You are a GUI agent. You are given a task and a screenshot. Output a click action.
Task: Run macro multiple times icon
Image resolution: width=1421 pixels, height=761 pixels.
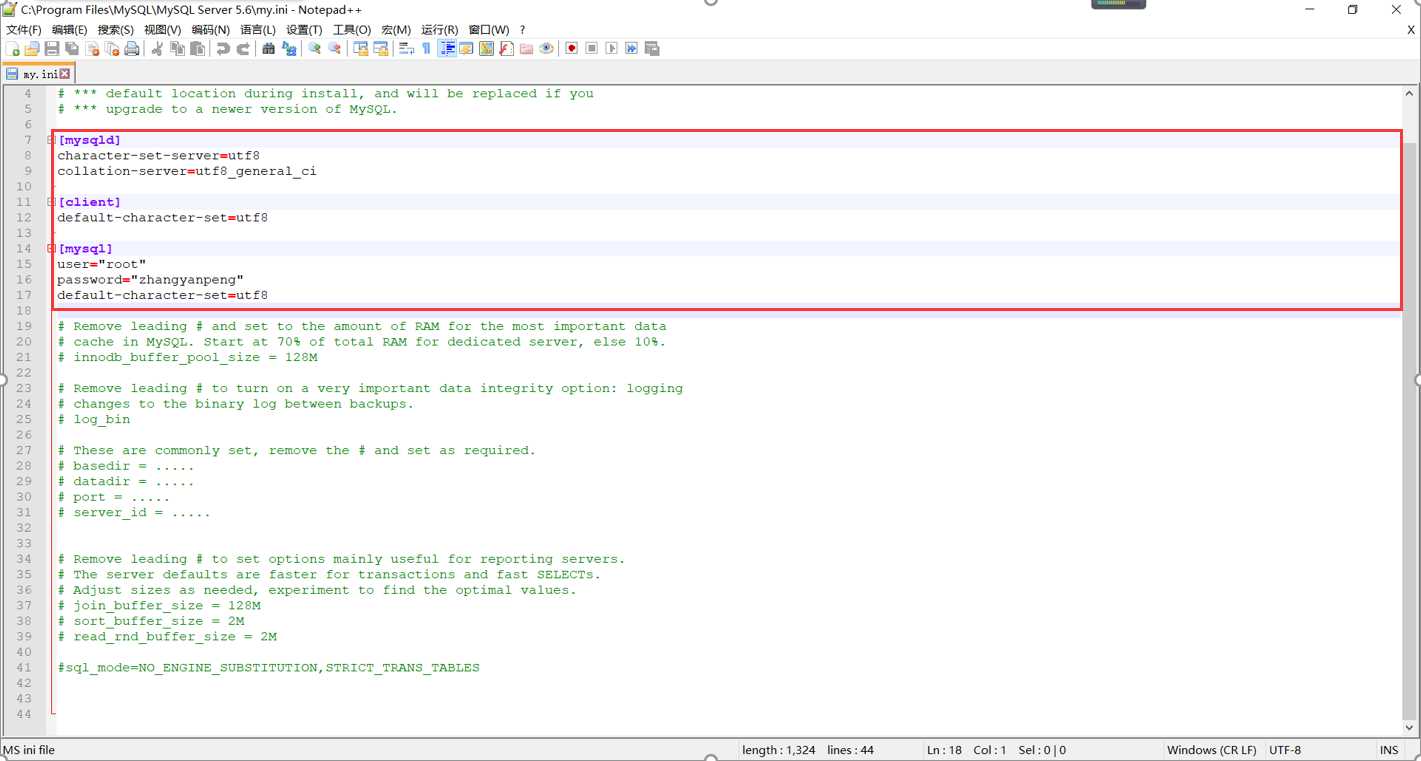pos(631,48)
